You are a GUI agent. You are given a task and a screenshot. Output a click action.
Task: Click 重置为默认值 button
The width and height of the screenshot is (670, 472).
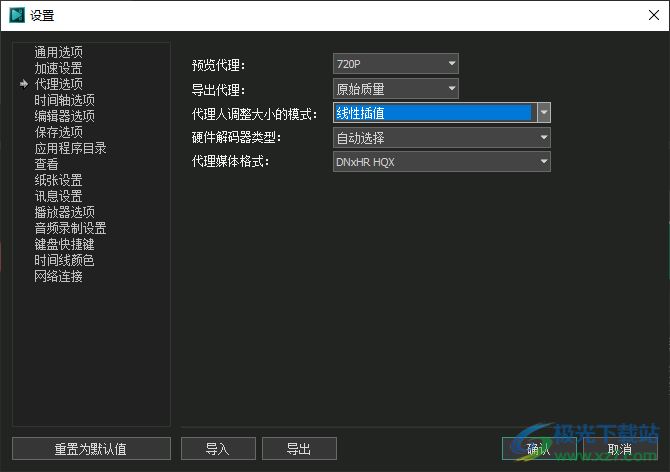click(x=91, y=449)
